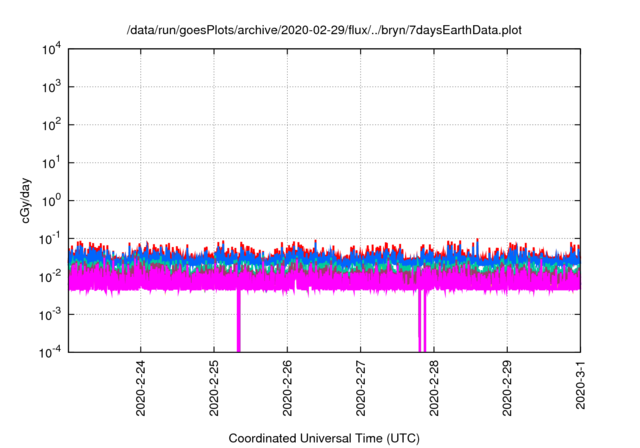Click the 2020-2-28 date tick label
The width and height of the screenshot is (640, 448).
pyautogui.click(x=434, y=388)
